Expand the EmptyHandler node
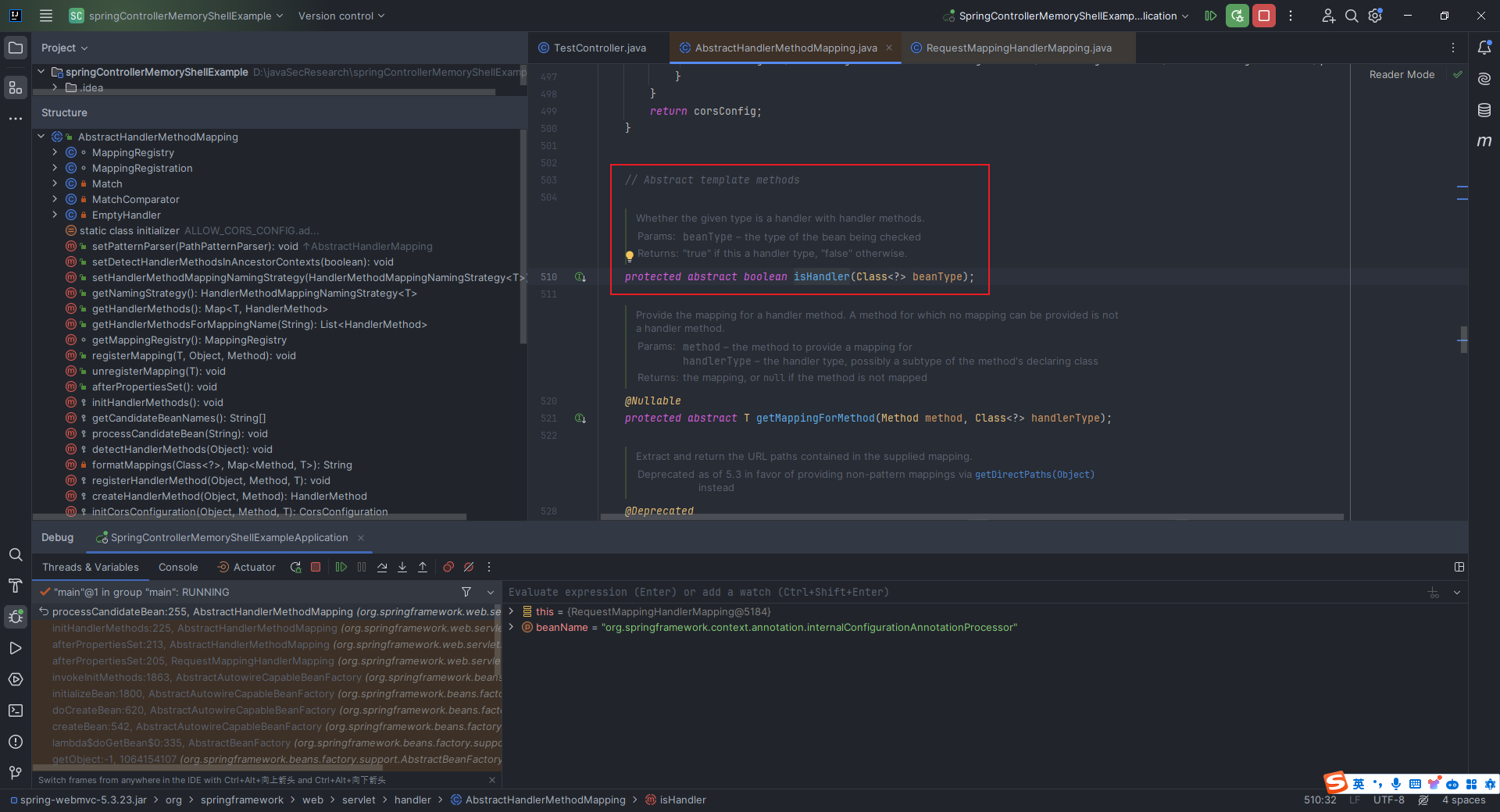 (x=55, y=215)
